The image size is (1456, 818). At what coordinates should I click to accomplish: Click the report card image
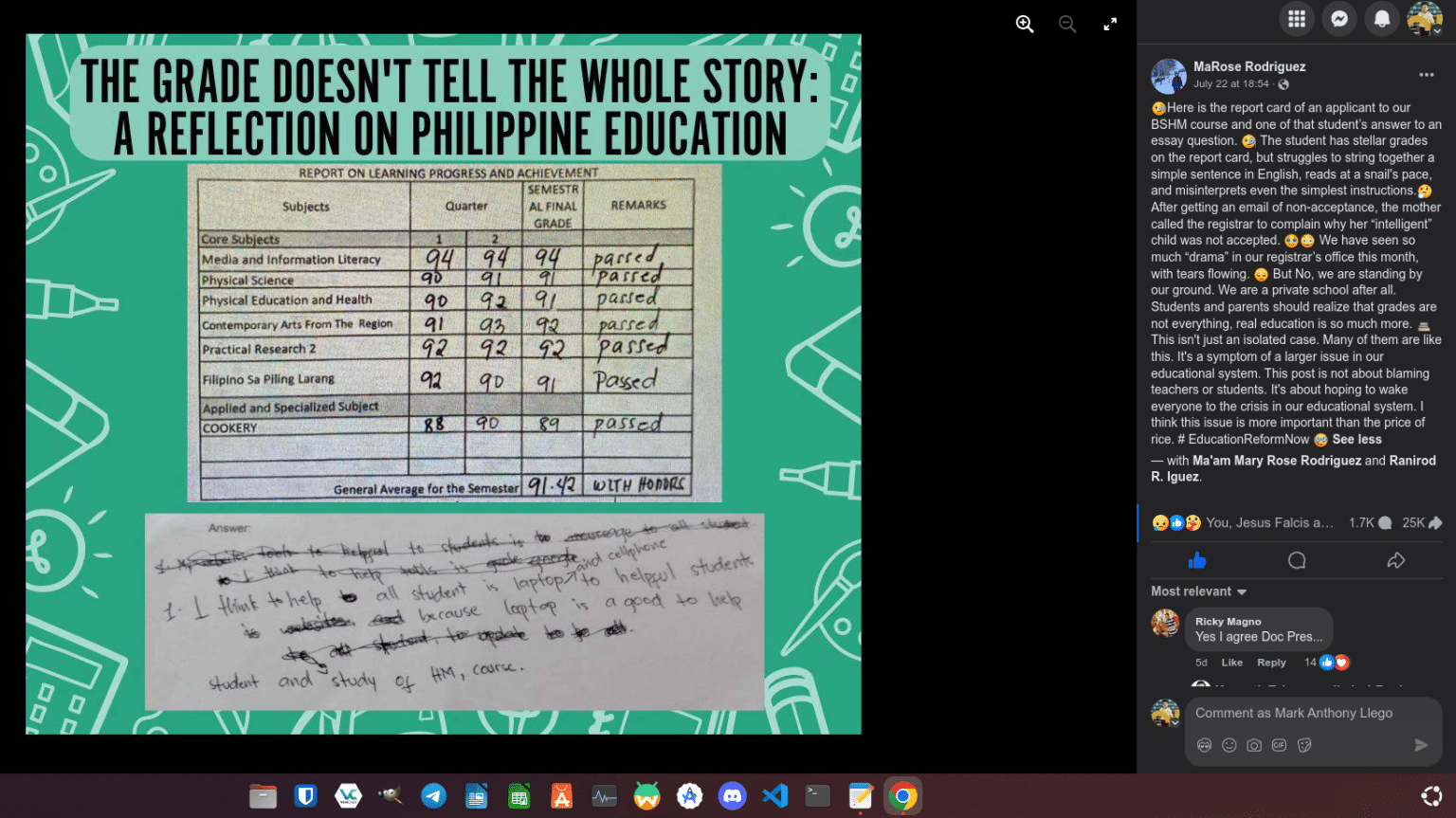[454, 333]
